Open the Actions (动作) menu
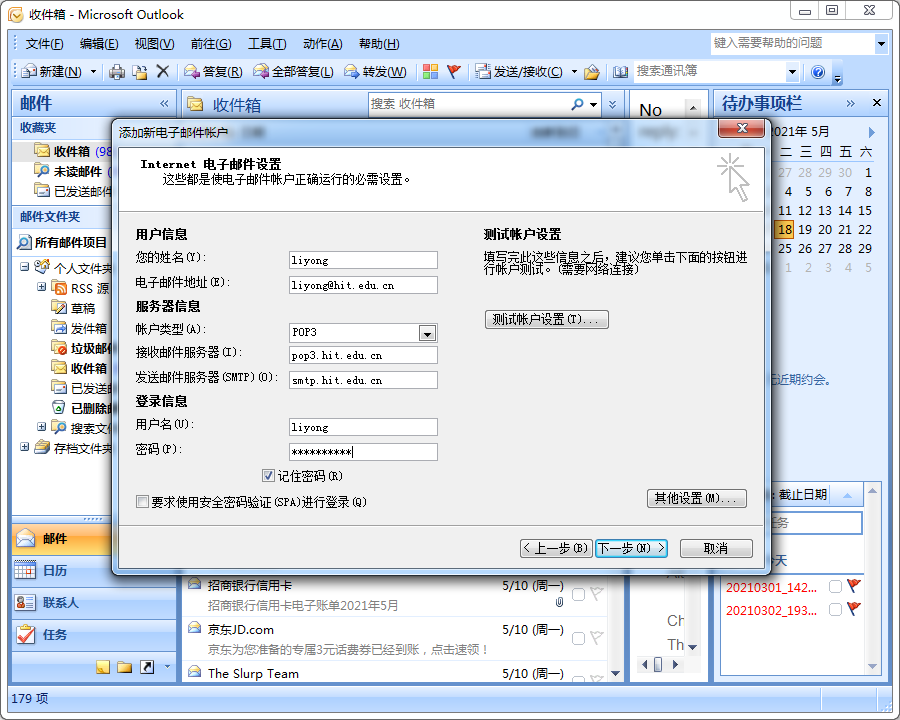The image size is (900, 720). pos(323,44)
